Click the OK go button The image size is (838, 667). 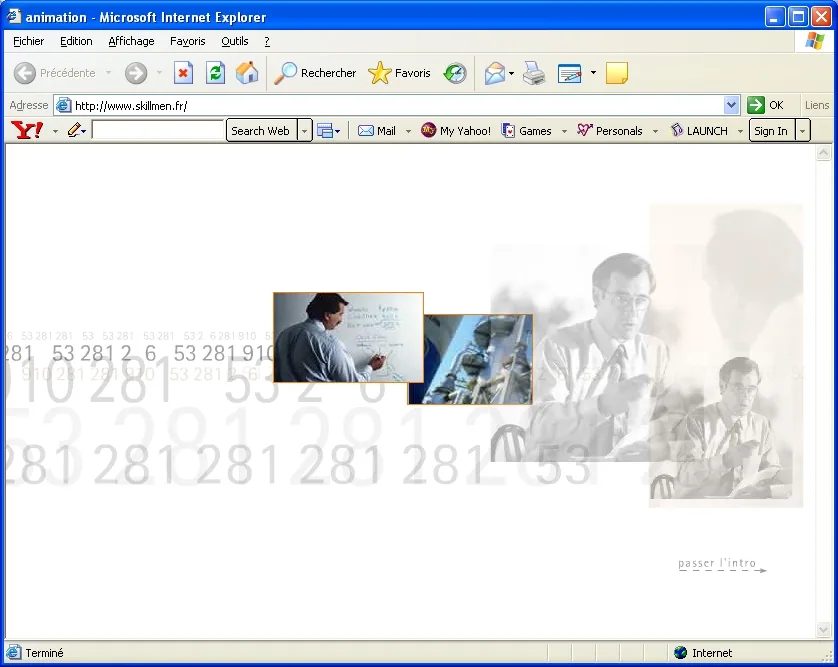[765, 105]
